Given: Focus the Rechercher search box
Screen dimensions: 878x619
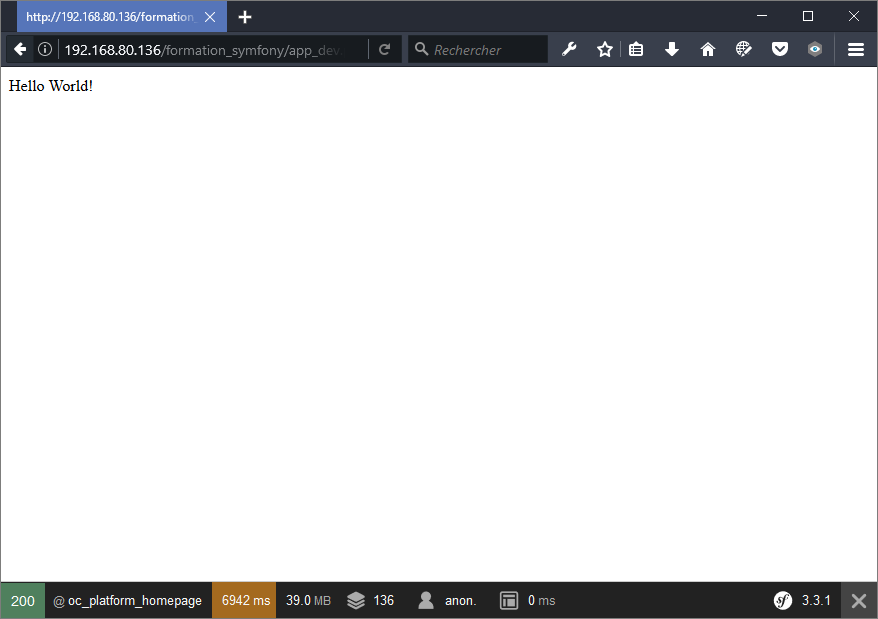Looking at the screenshot, I should [x=478, y=50].
